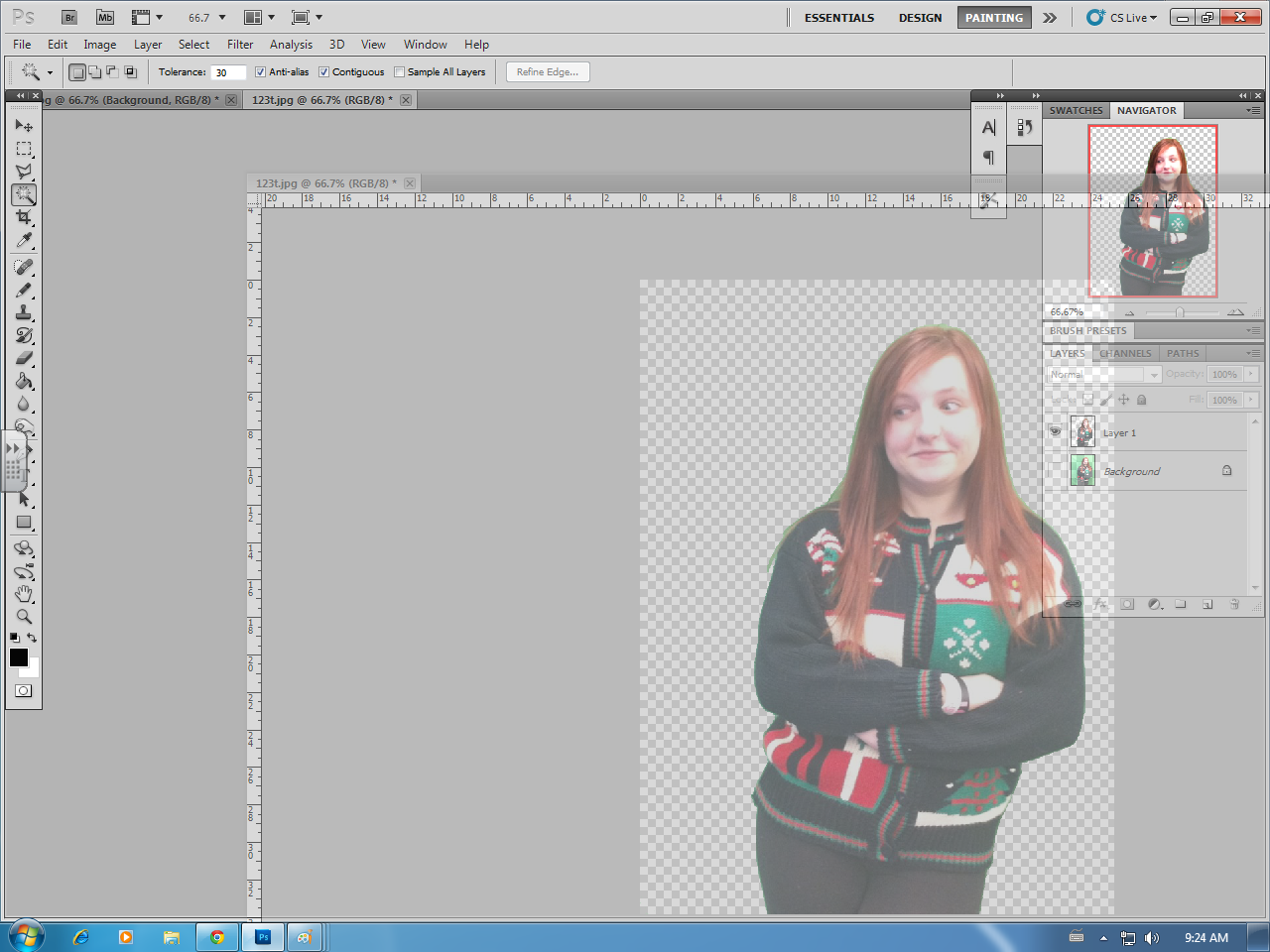Viewport: 1270px width, 952px height.
Task: Switch to the Essentials workspace
Action: click(839, 18)
